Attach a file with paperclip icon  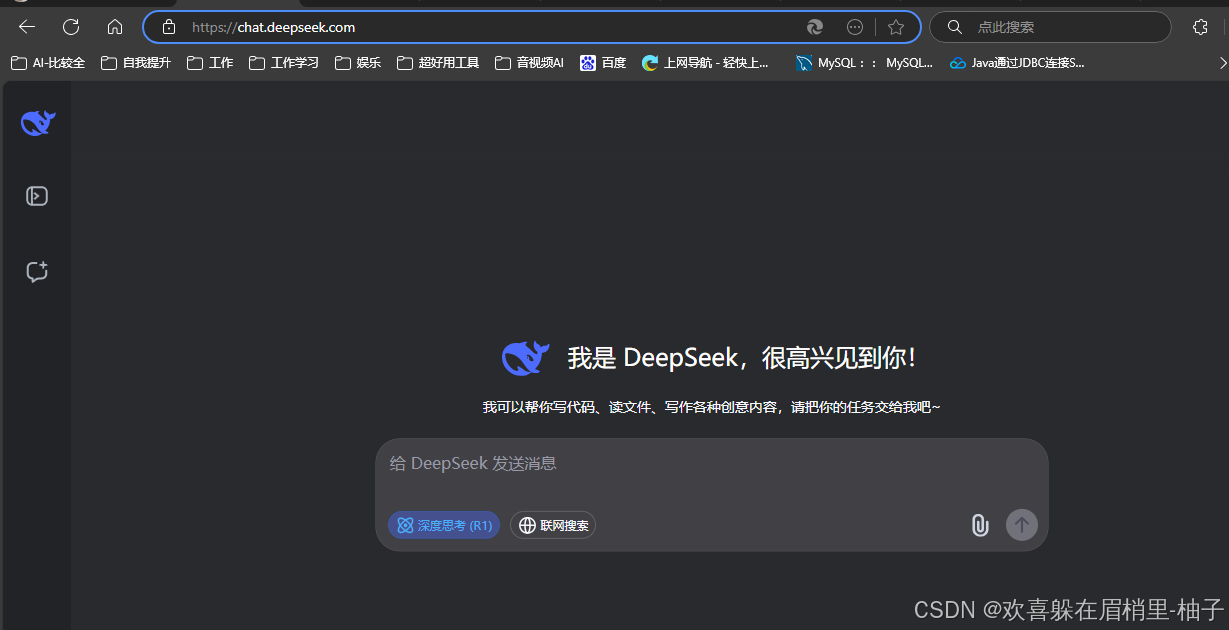click(980, 525)
